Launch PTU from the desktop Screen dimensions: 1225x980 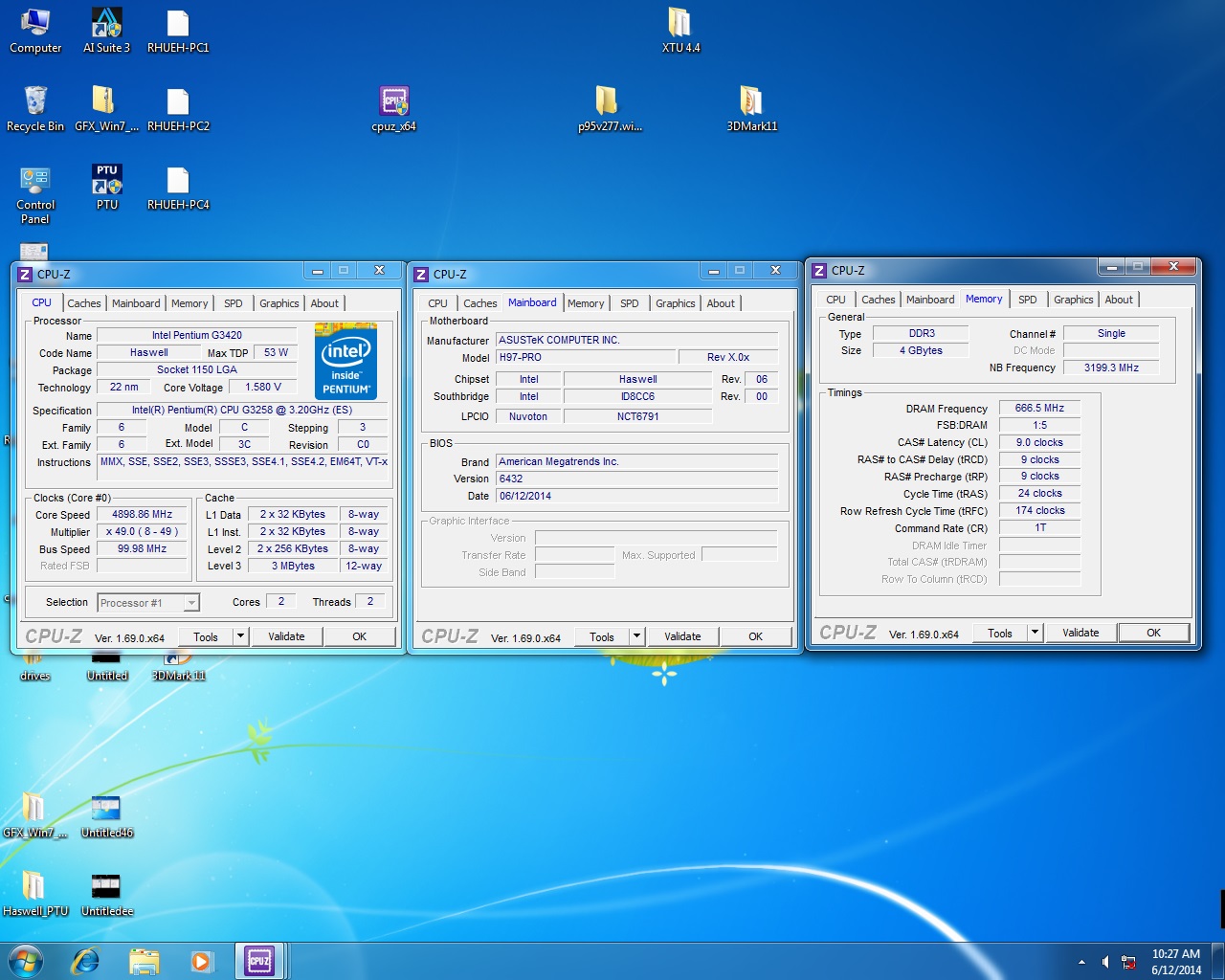pos(105,177)
